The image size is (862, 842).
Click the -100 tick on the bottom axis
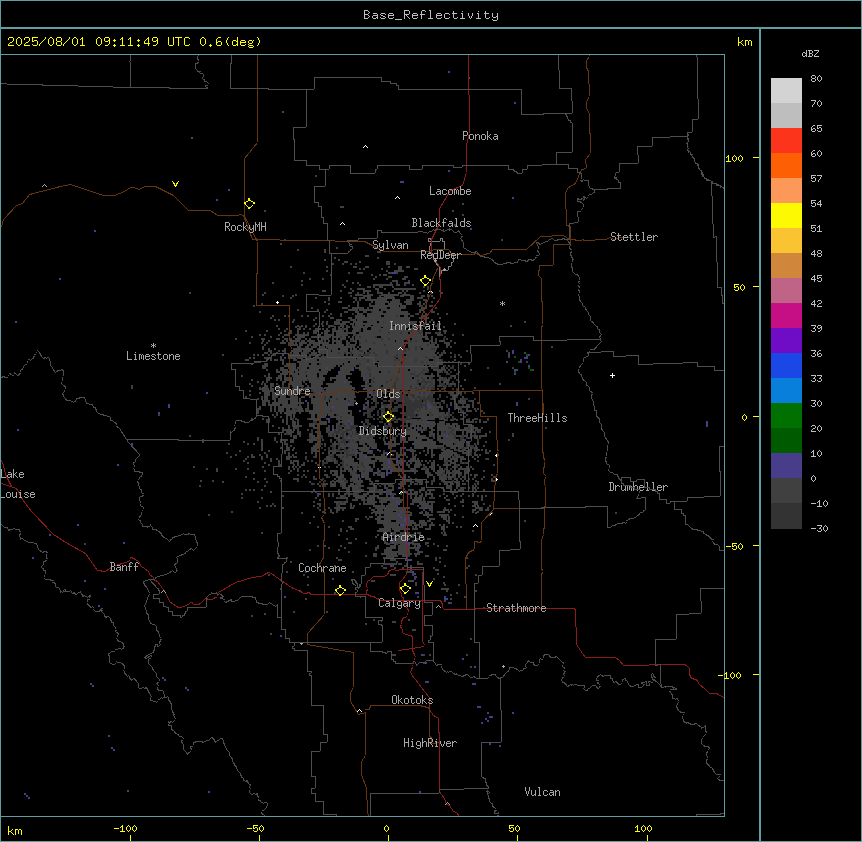125,829
